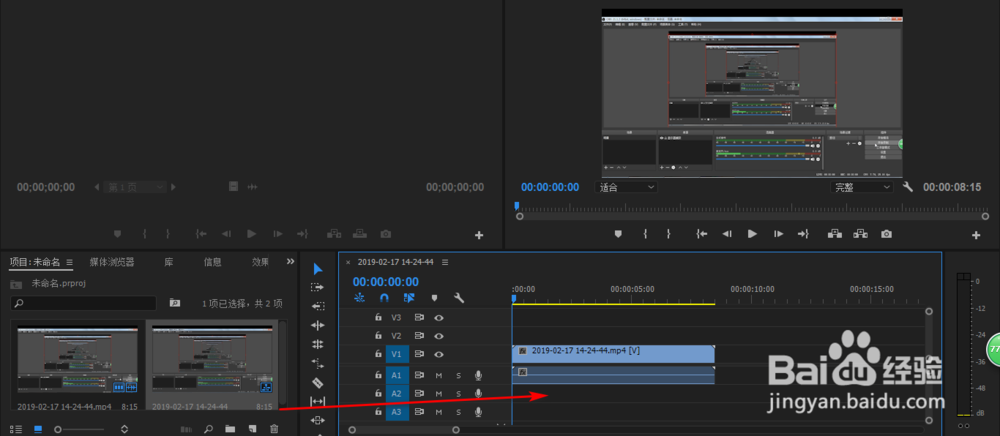Open timeline display settings wrench
The height and width of the screenshot is (436, 1000).
(459, 297)
